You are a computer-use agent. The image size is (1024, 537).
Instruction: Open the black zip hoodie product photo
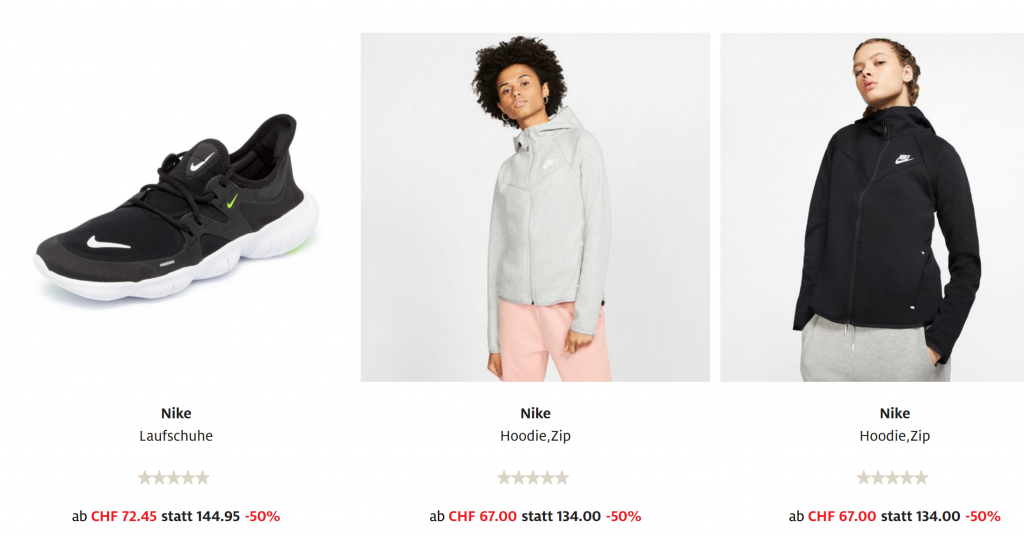pyautogui.click(x=871, y=207)
